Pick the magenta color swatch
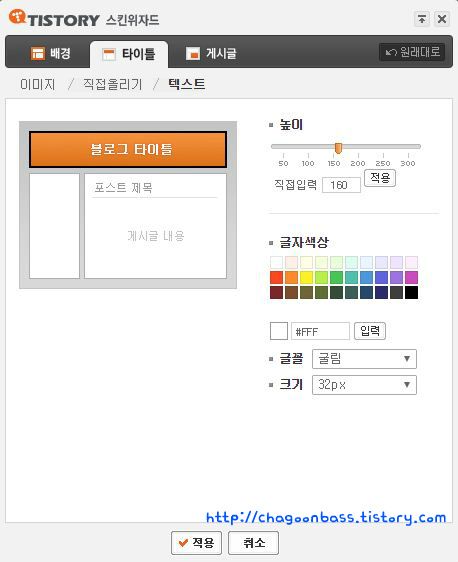The width and height of the screenshot is (458, 562). click(x=411, y=277)
